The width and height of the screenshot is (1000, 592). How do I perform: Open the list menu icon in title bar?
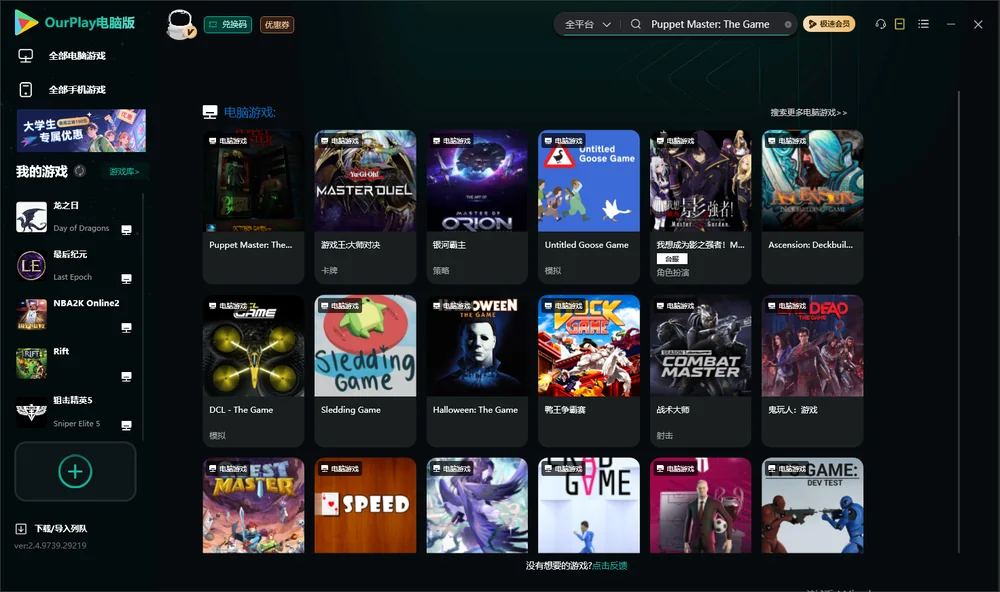[923, 24]
